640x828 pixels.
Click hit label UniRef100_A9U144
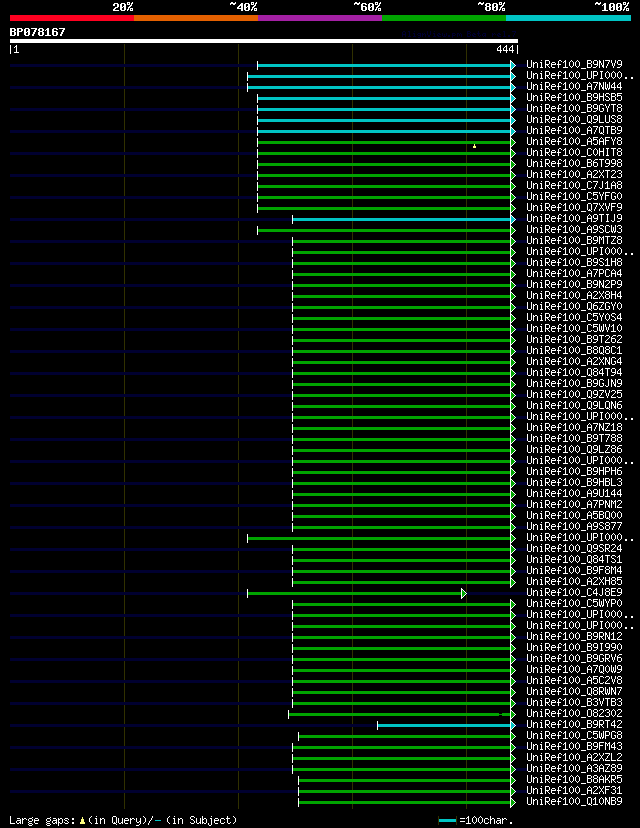click(x=574, y=494)
